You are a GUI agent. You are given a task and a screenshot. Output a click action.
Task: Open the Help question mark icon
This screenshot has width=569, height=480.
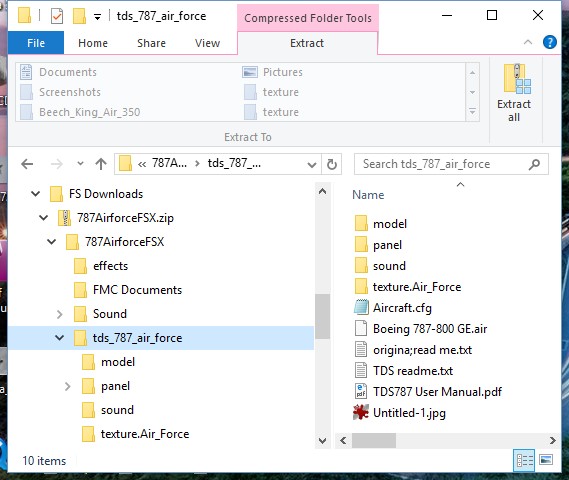point(549,42)
